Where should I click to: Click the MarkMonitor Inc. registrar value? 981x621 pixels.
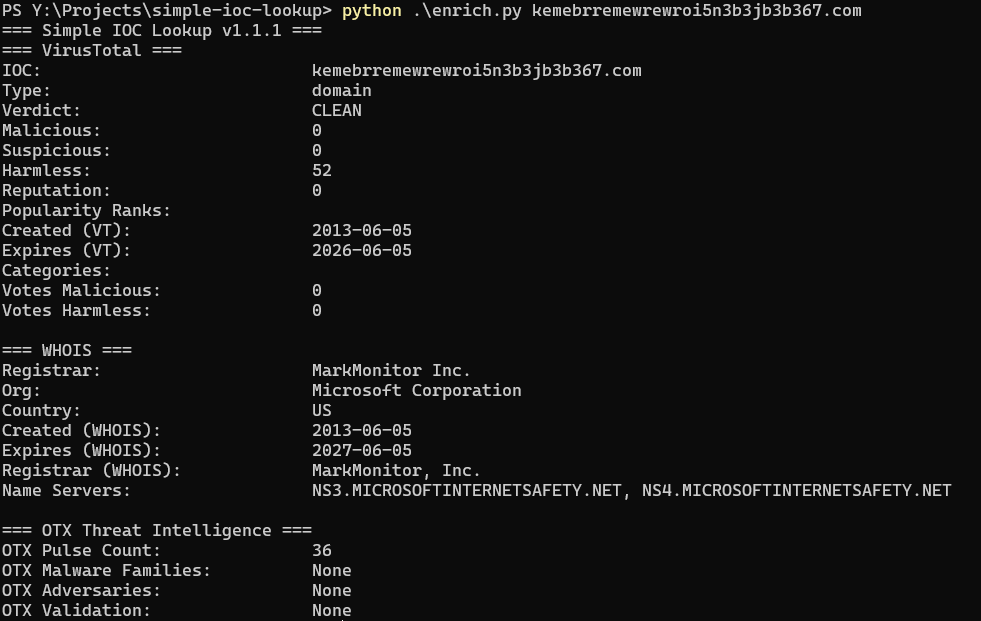tap(391, 370)
